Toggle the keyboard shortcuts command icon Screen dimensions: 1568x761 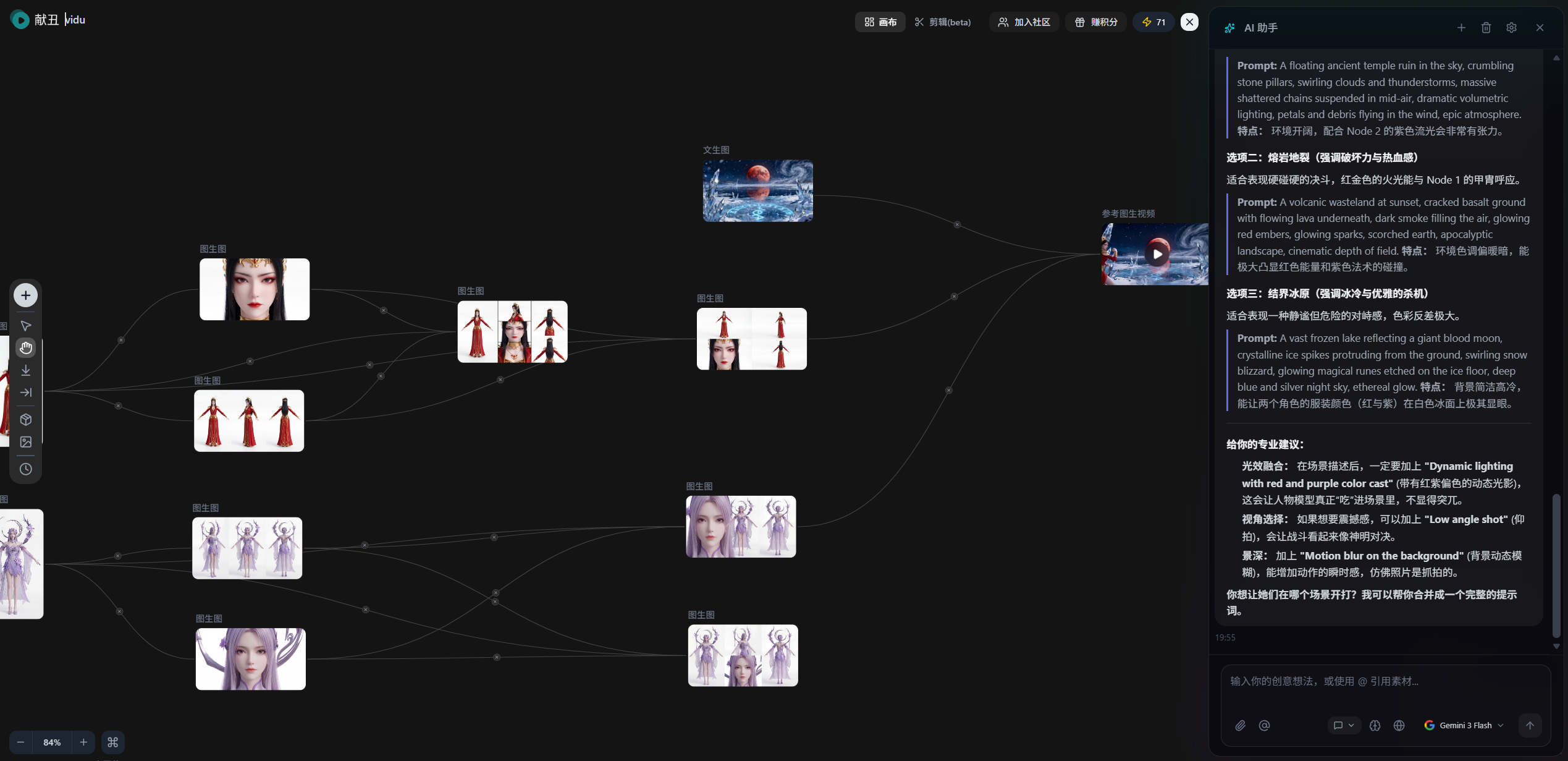[x=113, y=742]
